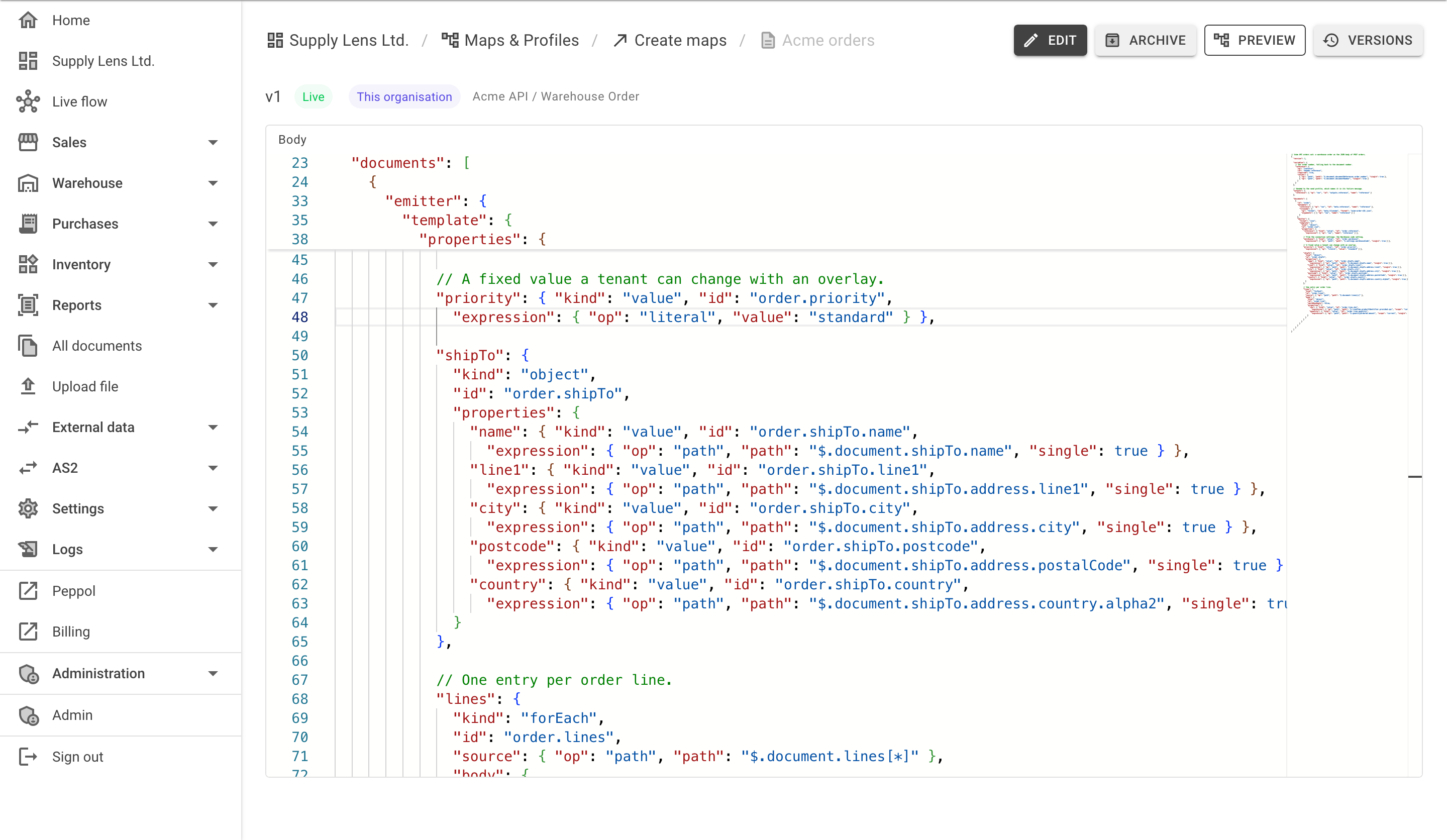The width and height of the screenshot is (1447, 840).
Task: Click the PREVIEW button
Action: coord(1254,40)
